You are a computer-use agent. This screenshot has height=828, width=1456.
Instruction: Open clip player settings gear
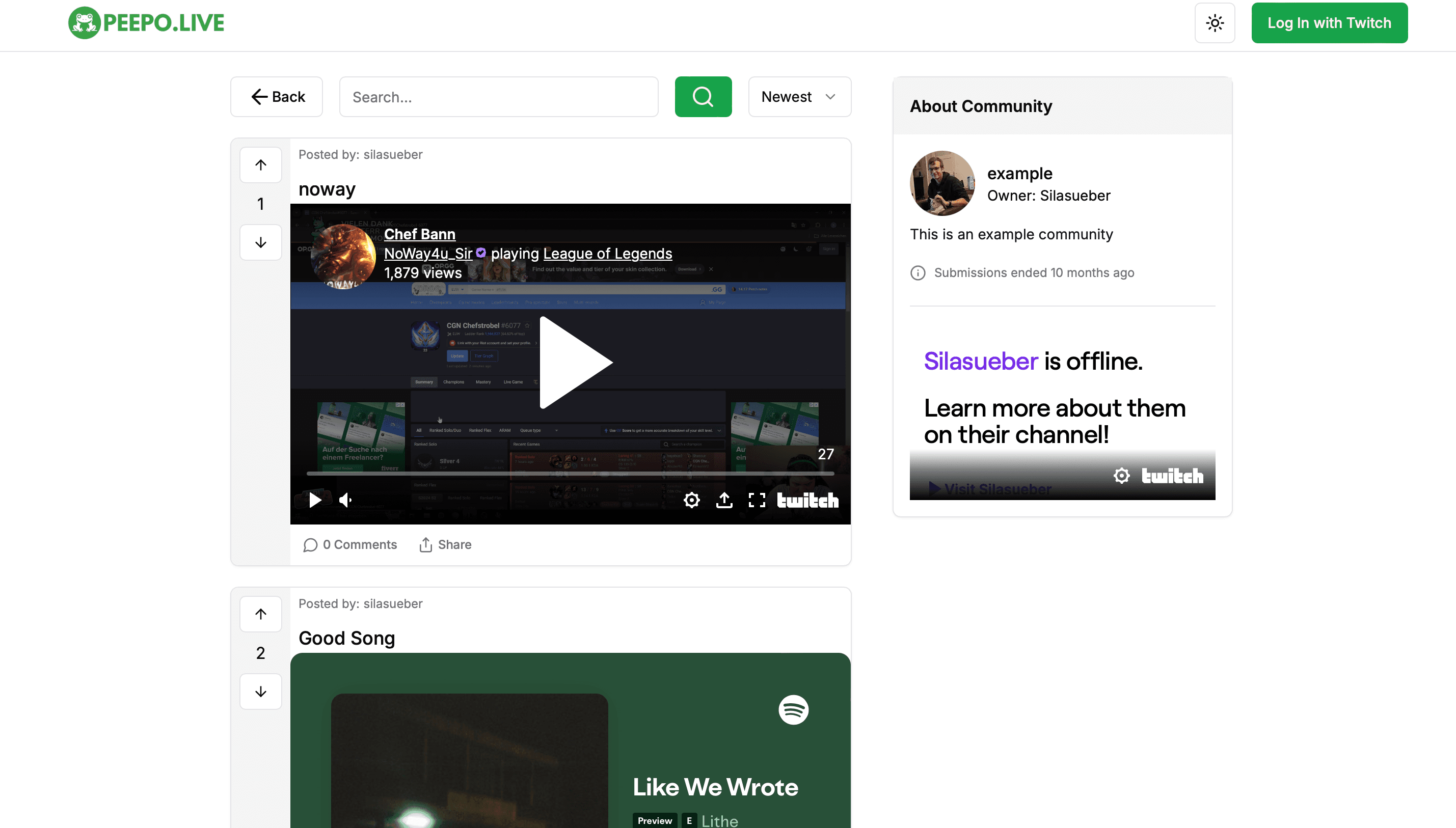coord(692,500)
